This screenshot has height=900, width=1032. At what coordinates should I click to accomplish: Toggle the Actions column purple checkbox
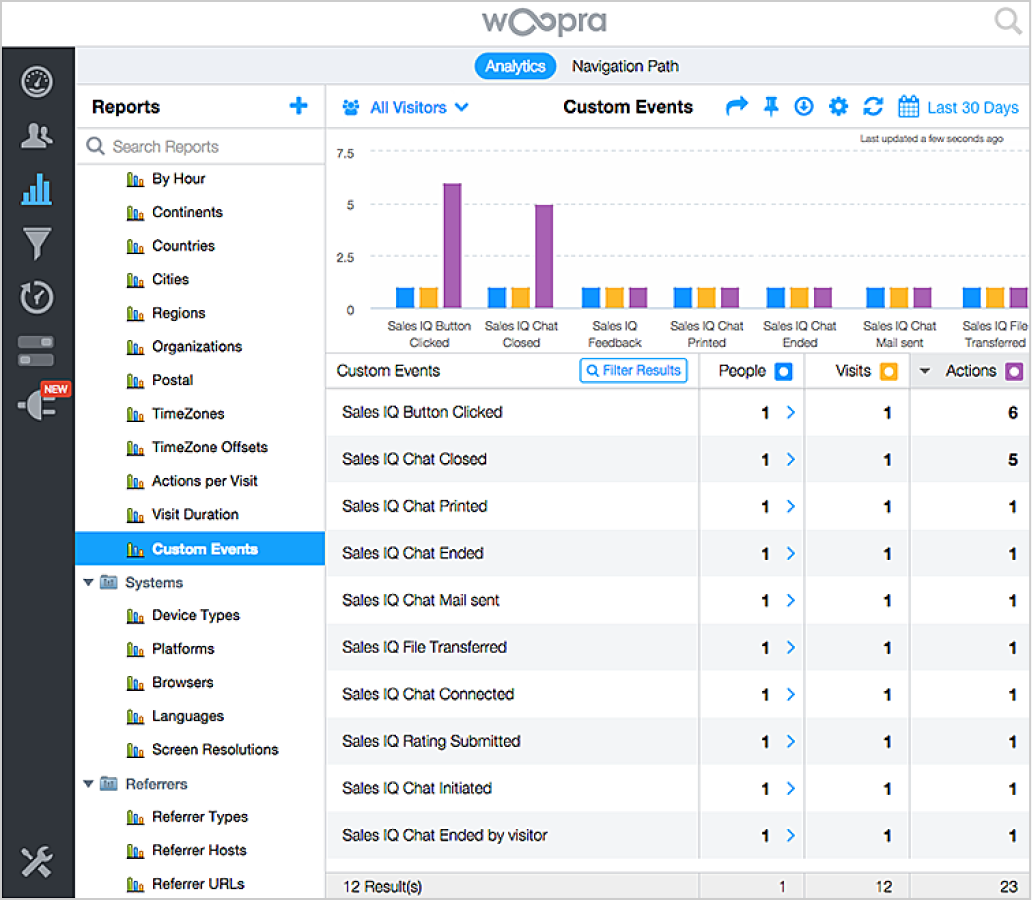pos(1014,371)
